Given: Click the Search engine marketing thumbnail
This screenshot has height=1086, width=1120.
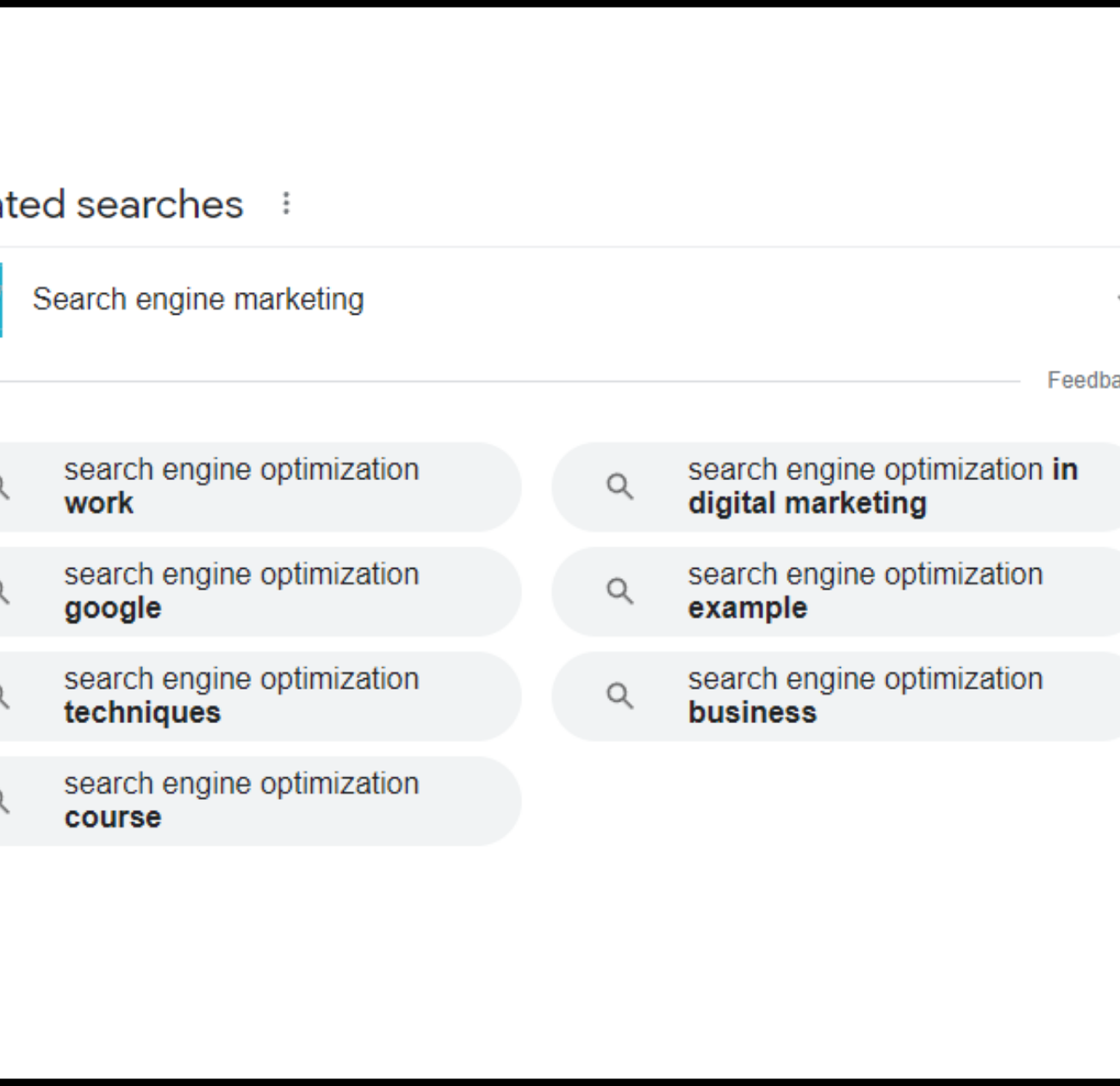Looking at the screenshot, I should click(x=2, y=300).
